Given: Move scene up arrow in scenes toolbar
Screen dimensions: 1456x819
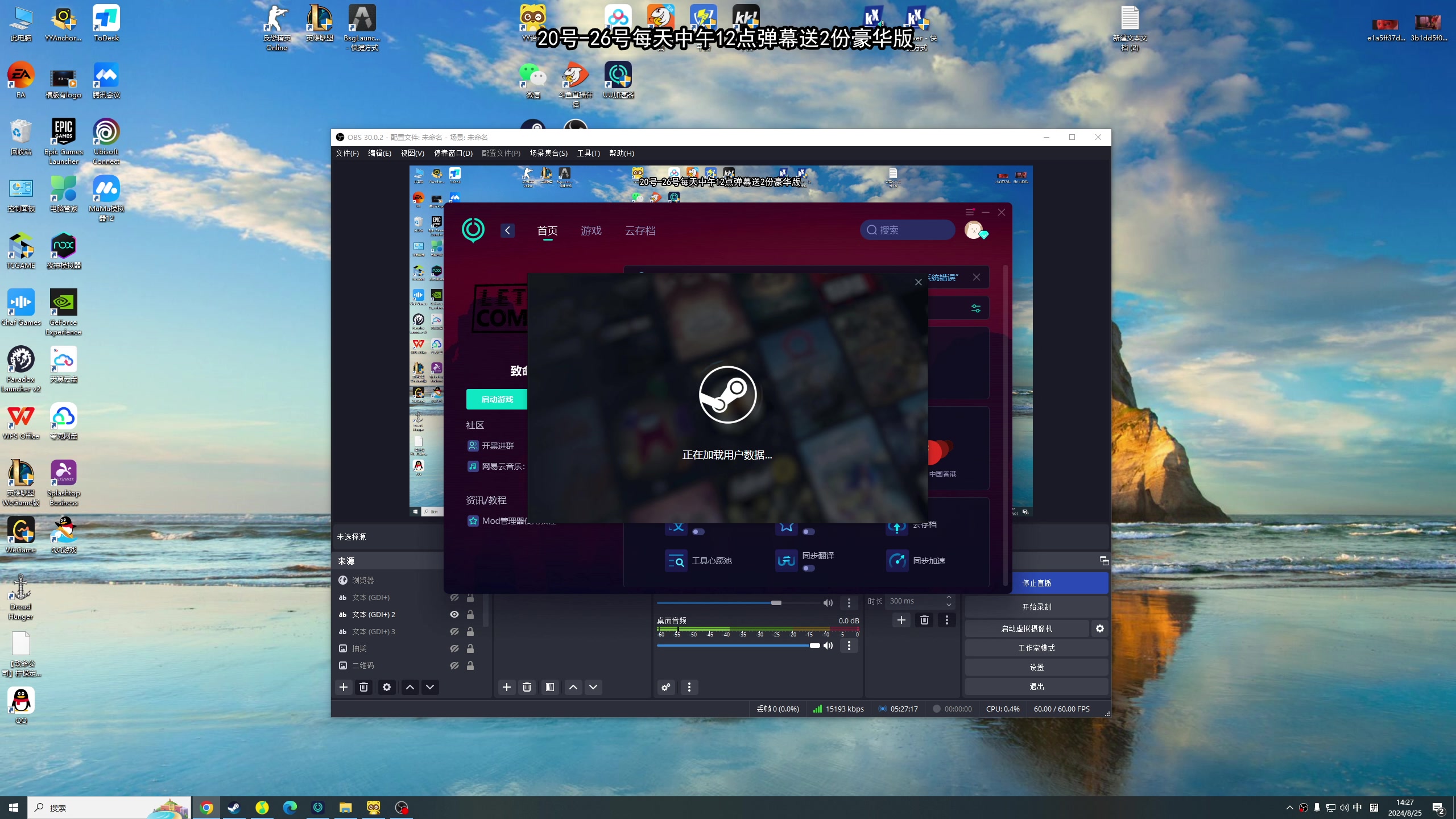Looking at the screenshot, I should 573,687.
